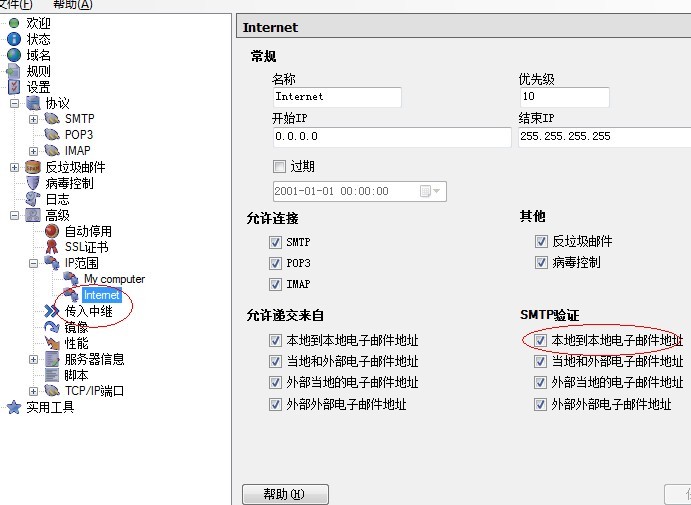Toggle 本地到本地电子邮件地址 under SMTP验证

coord(540,340)
